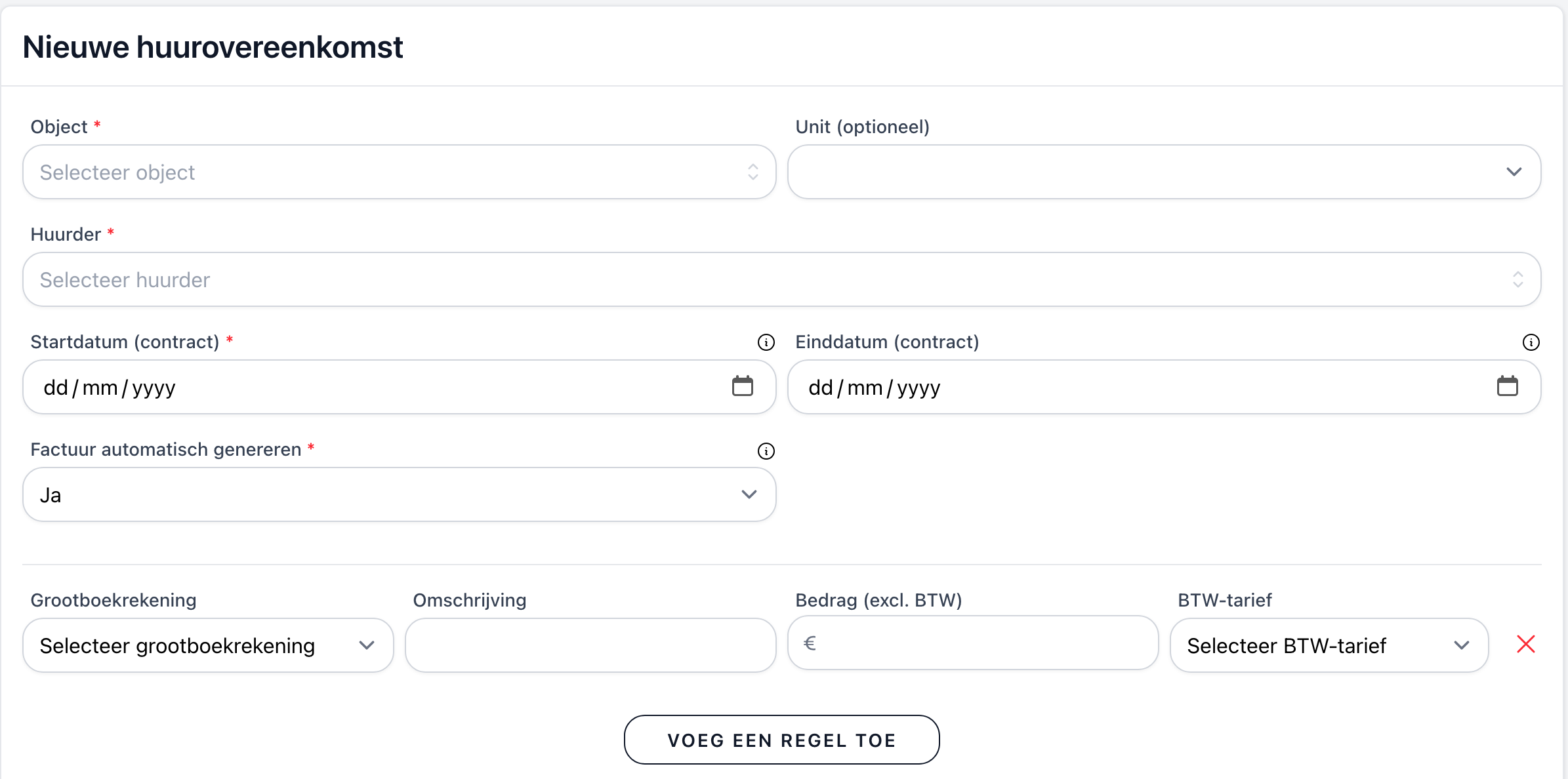Viewport: 1568px width, 779px height.
Task: Remove the invoice line with the red X
Action: pyautogui.click(x=1525, y=645)
